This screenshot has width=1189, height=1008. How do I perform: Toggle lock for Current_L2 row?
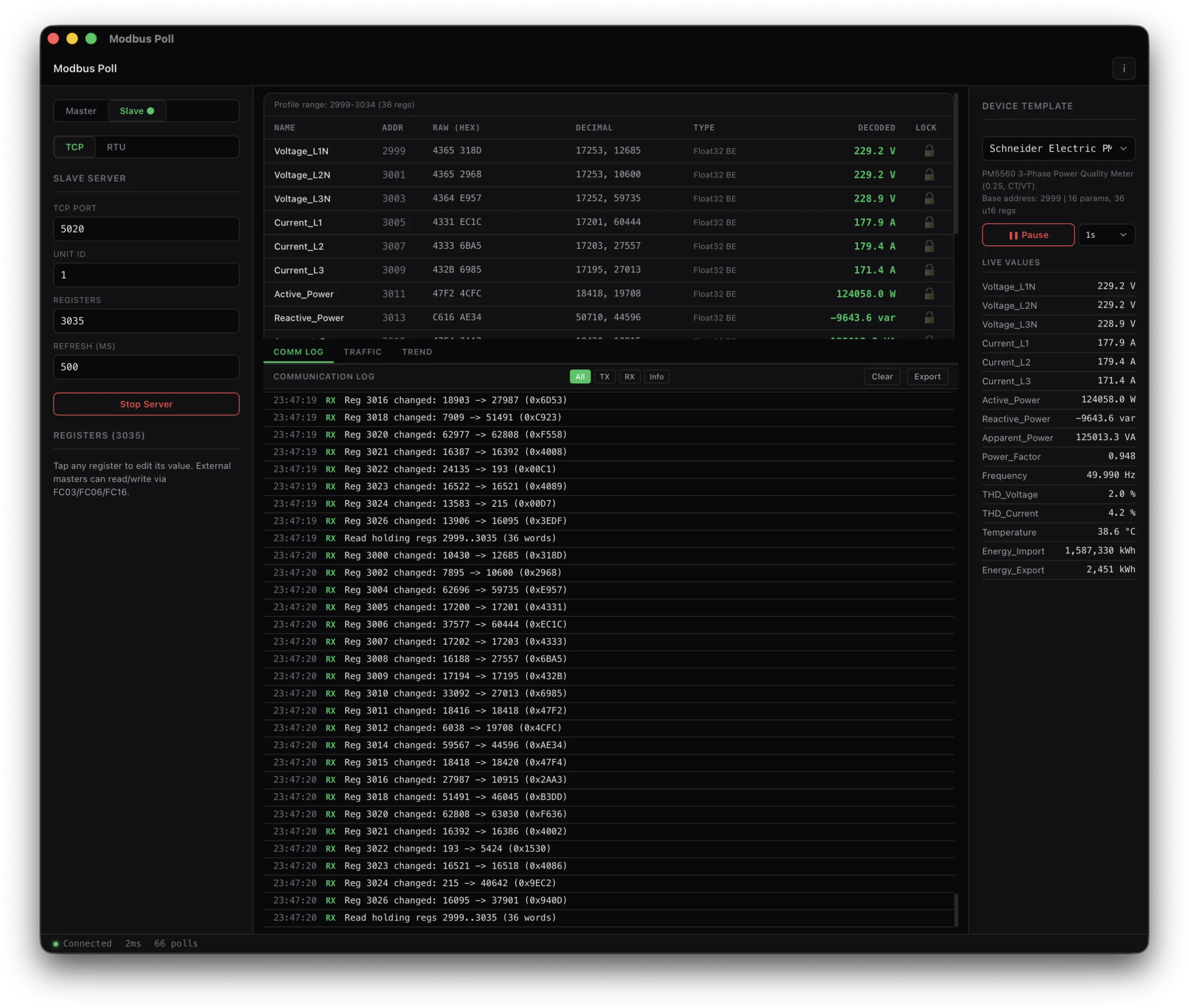(929, 246)
